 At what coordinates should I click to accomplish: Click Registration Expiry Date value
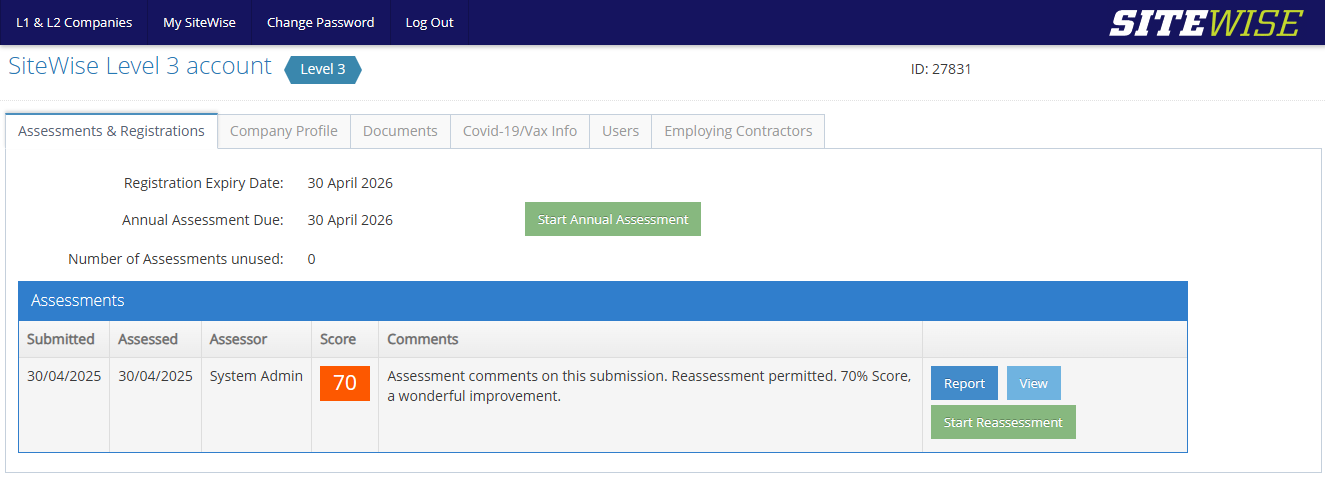pos(350,183)
